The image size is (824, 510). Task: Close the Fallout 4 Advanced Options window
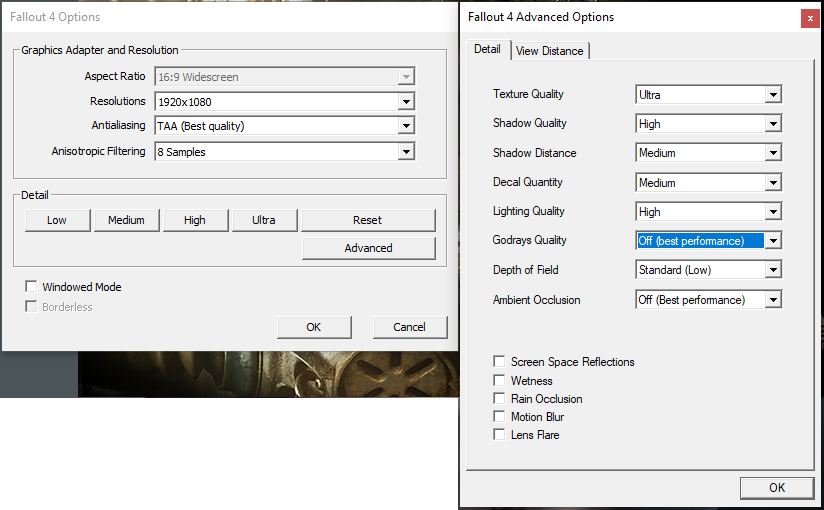pos(810,18)
